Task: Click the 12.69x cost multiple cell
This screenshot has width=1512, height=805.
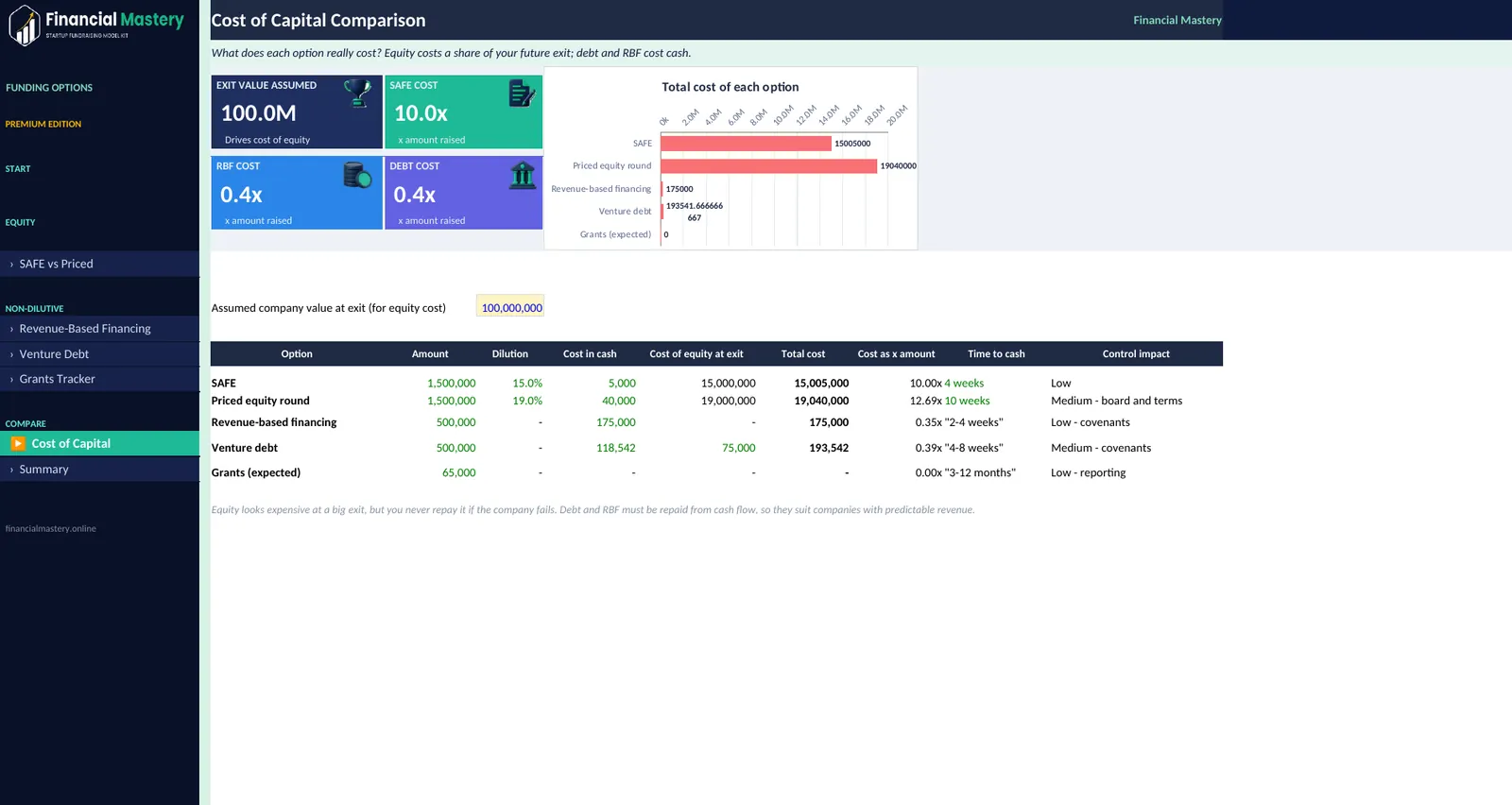Action: click(x=926, y=401)
